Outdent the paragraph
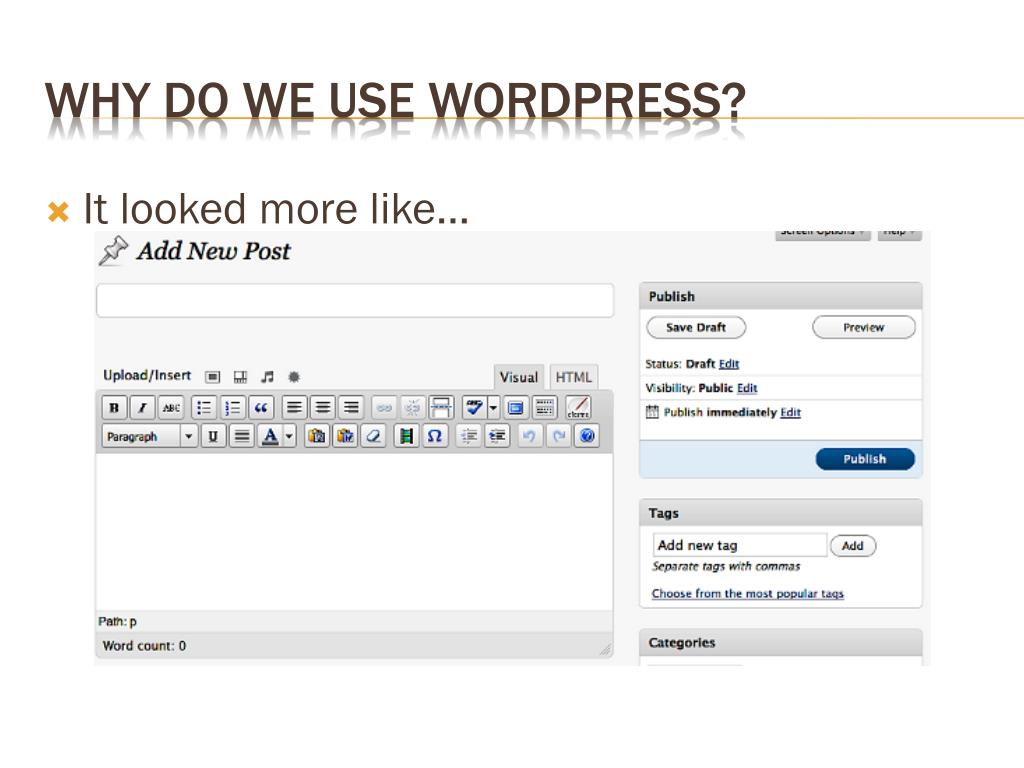Viewport: 1024px width, 768px height. click(468, 436)
